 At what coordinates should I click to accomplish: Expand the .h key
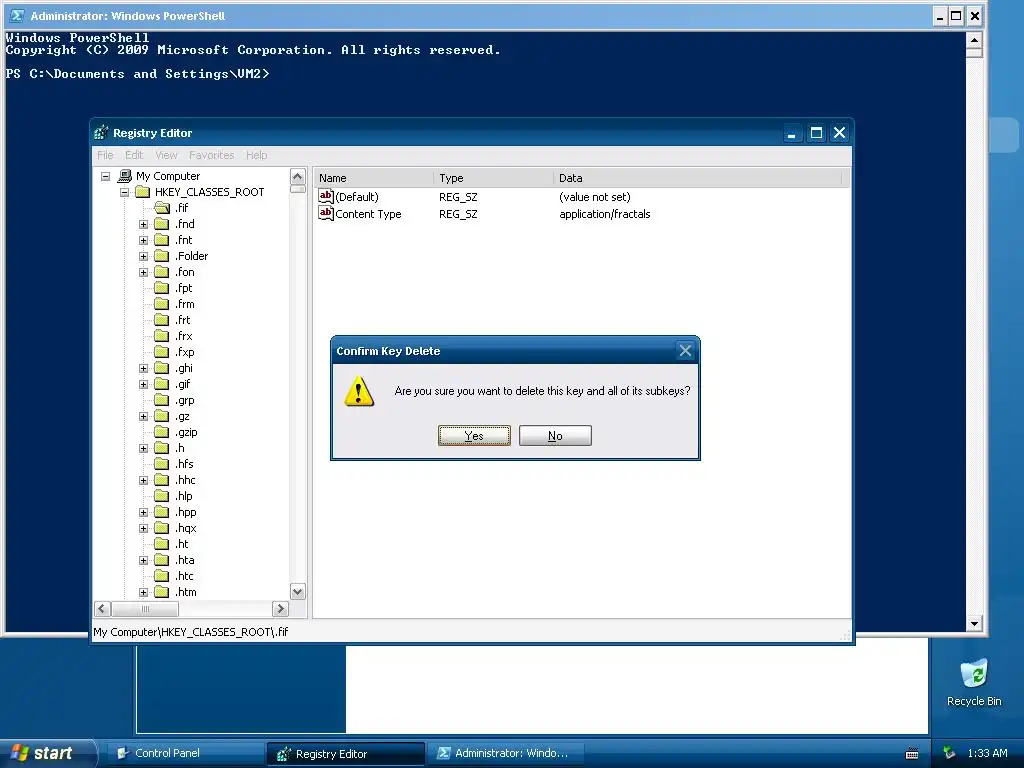pos(143,448)
